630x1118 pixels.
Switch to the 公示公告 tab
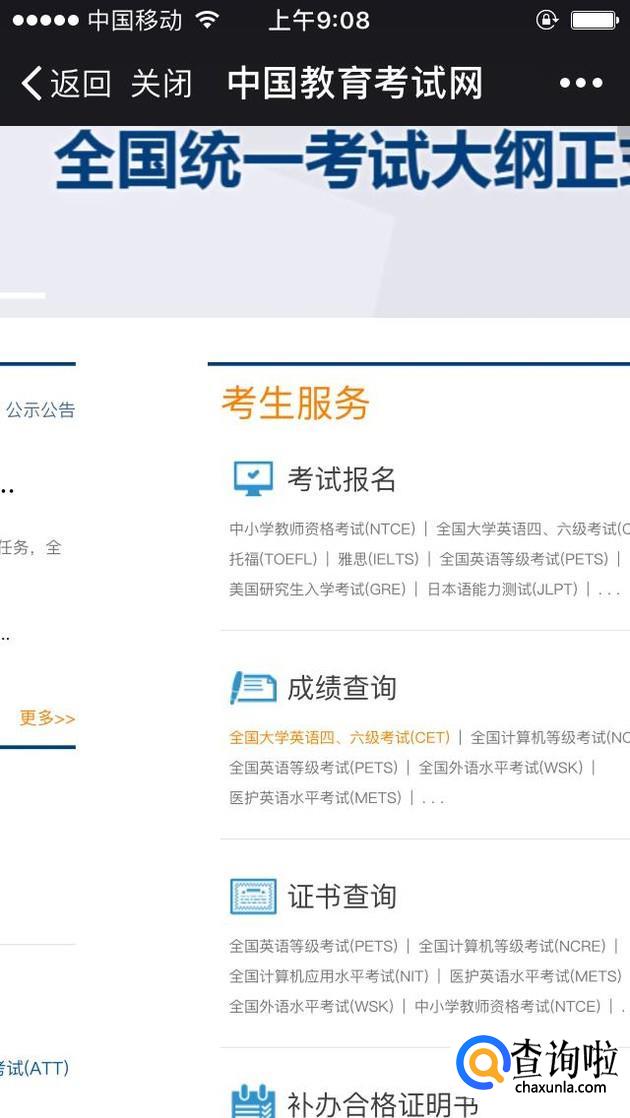click(40, 410)
